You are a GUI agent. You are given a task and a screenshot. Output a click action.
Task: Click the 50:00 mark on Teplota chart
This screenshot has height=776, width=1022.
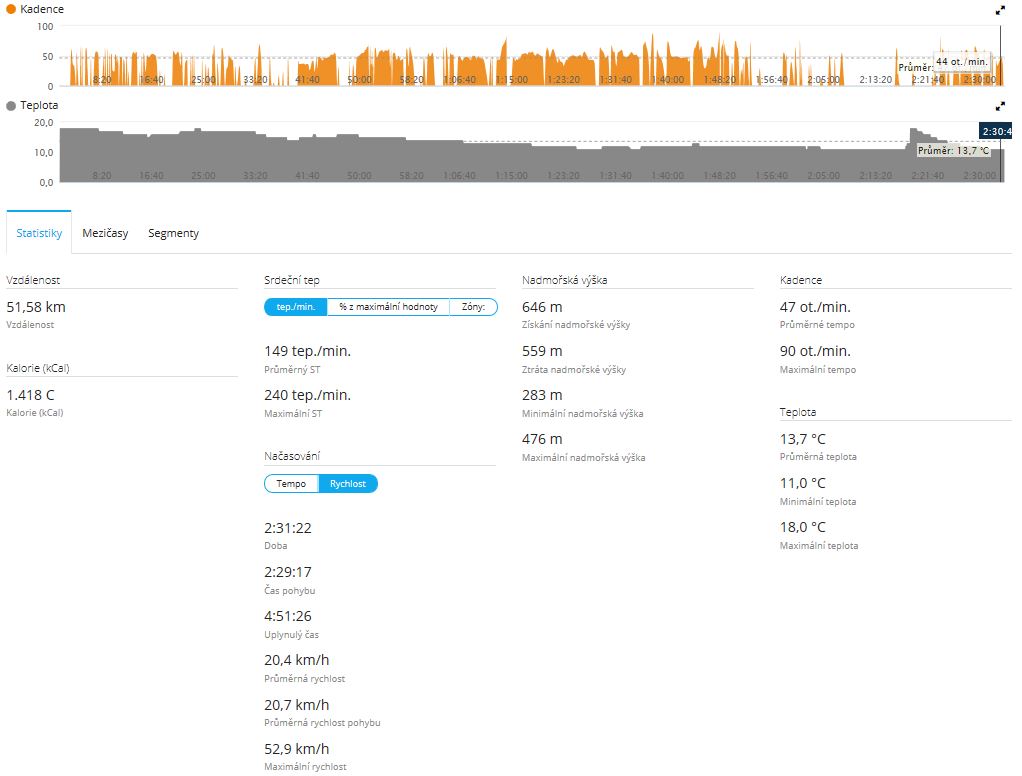pyautogui.click(x=359, y=175)
